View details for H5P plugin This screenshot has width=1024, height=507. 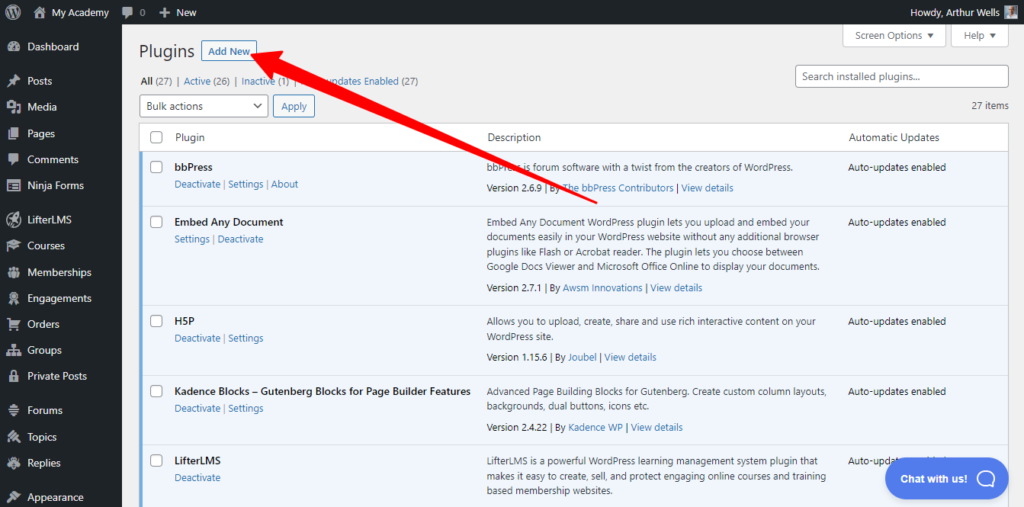point(630,357)
